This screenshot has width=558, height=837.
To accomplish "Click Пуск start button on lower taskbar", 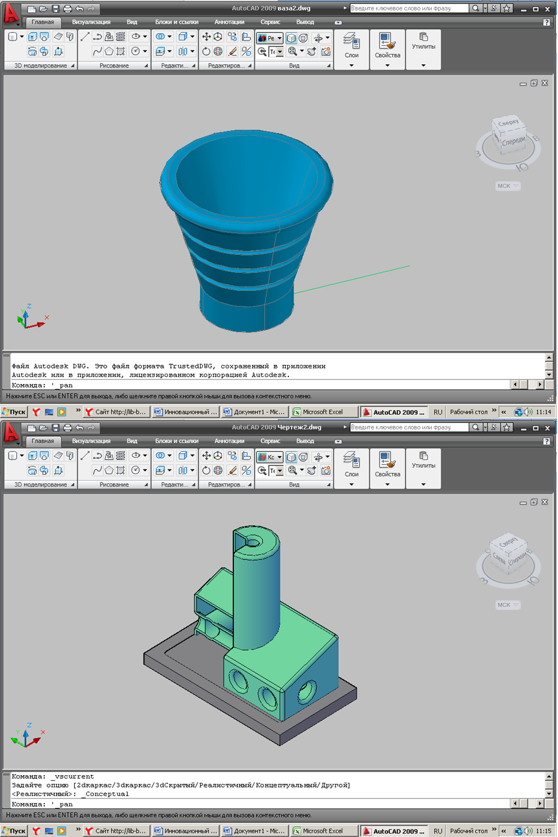I will (x=14, y=831).
